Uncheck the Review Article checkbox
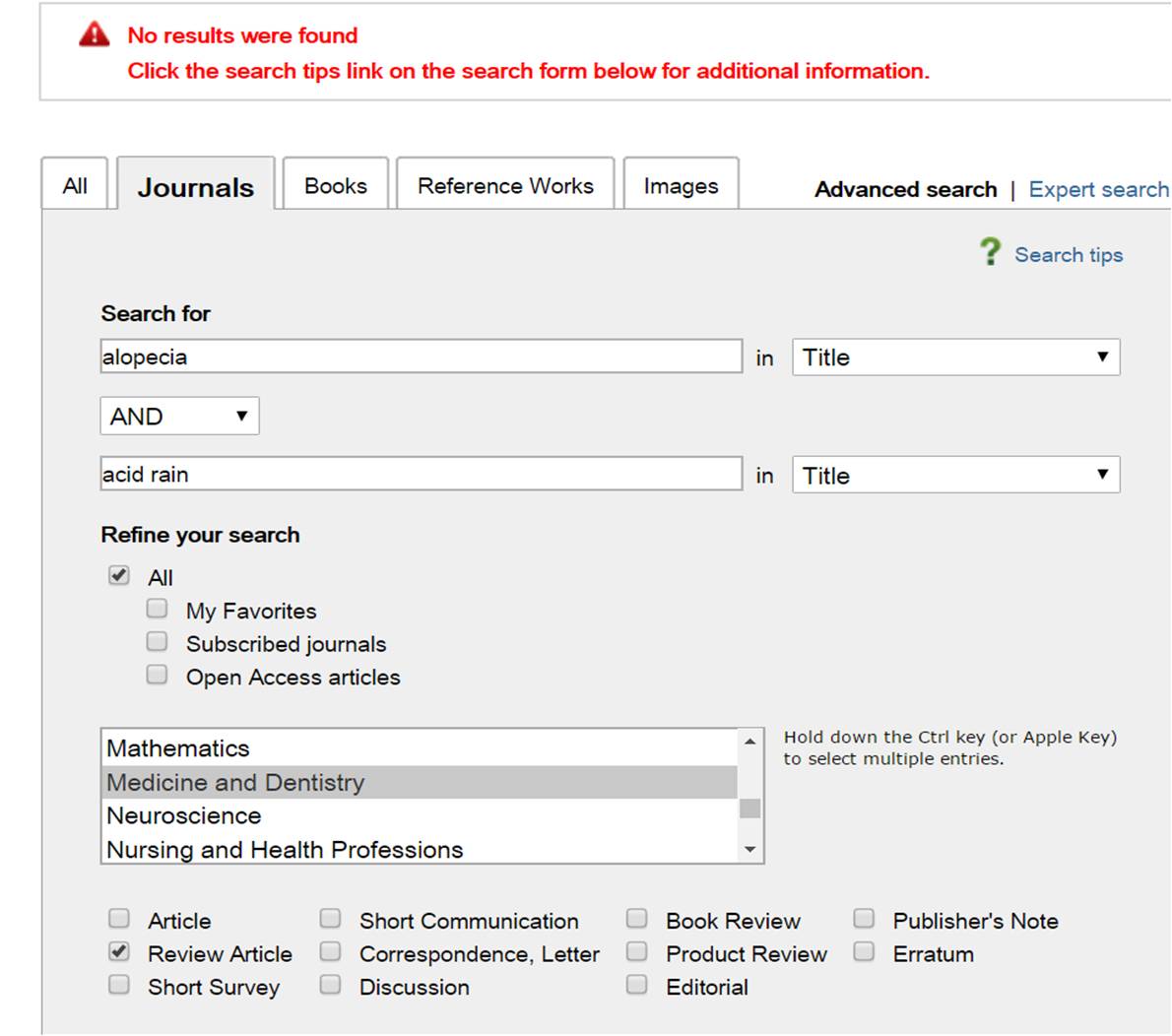 click(x=119, y=951)
